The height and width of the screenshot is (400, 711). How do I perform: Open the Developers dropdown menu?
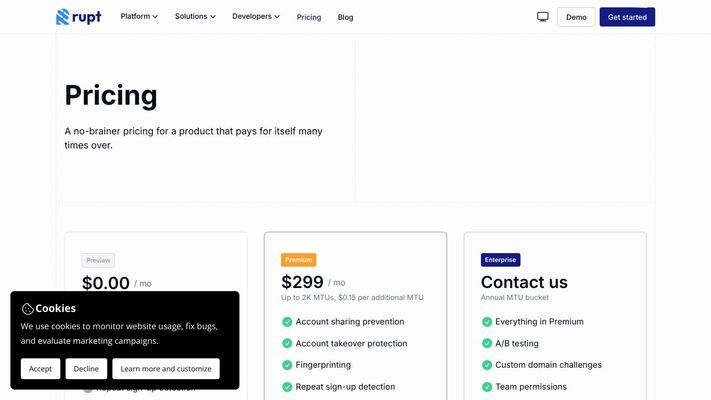(256, 16)
